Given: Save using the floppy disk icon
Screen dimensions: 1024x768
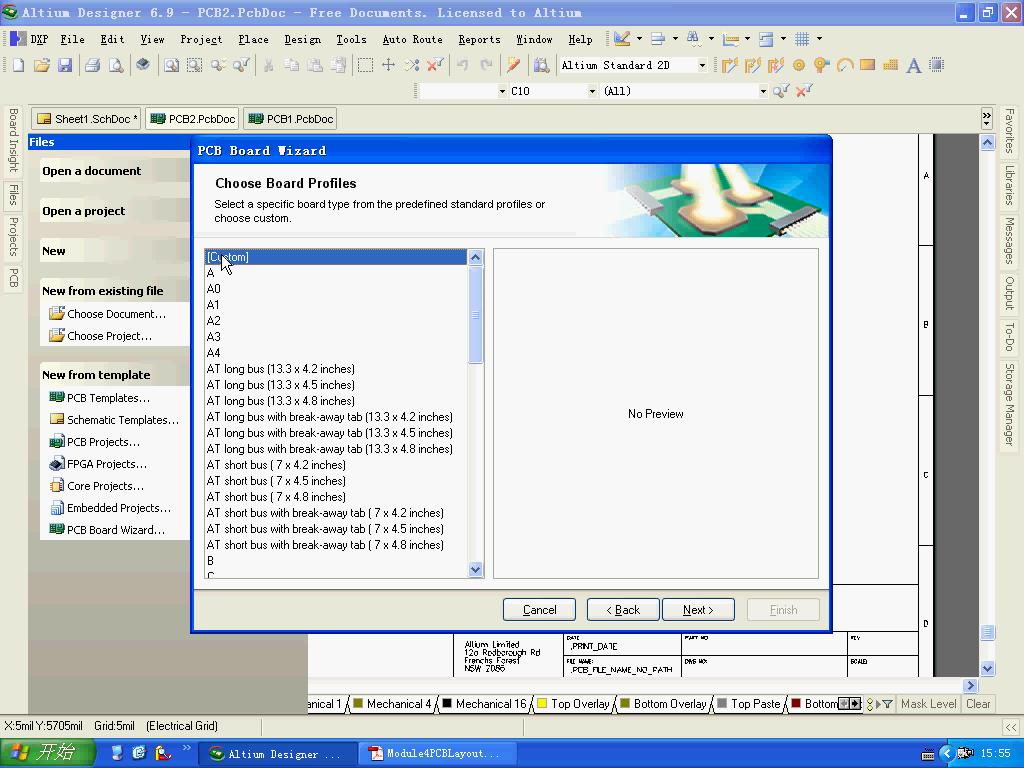Looking at the screenshot, I should [x=65, y=65].
